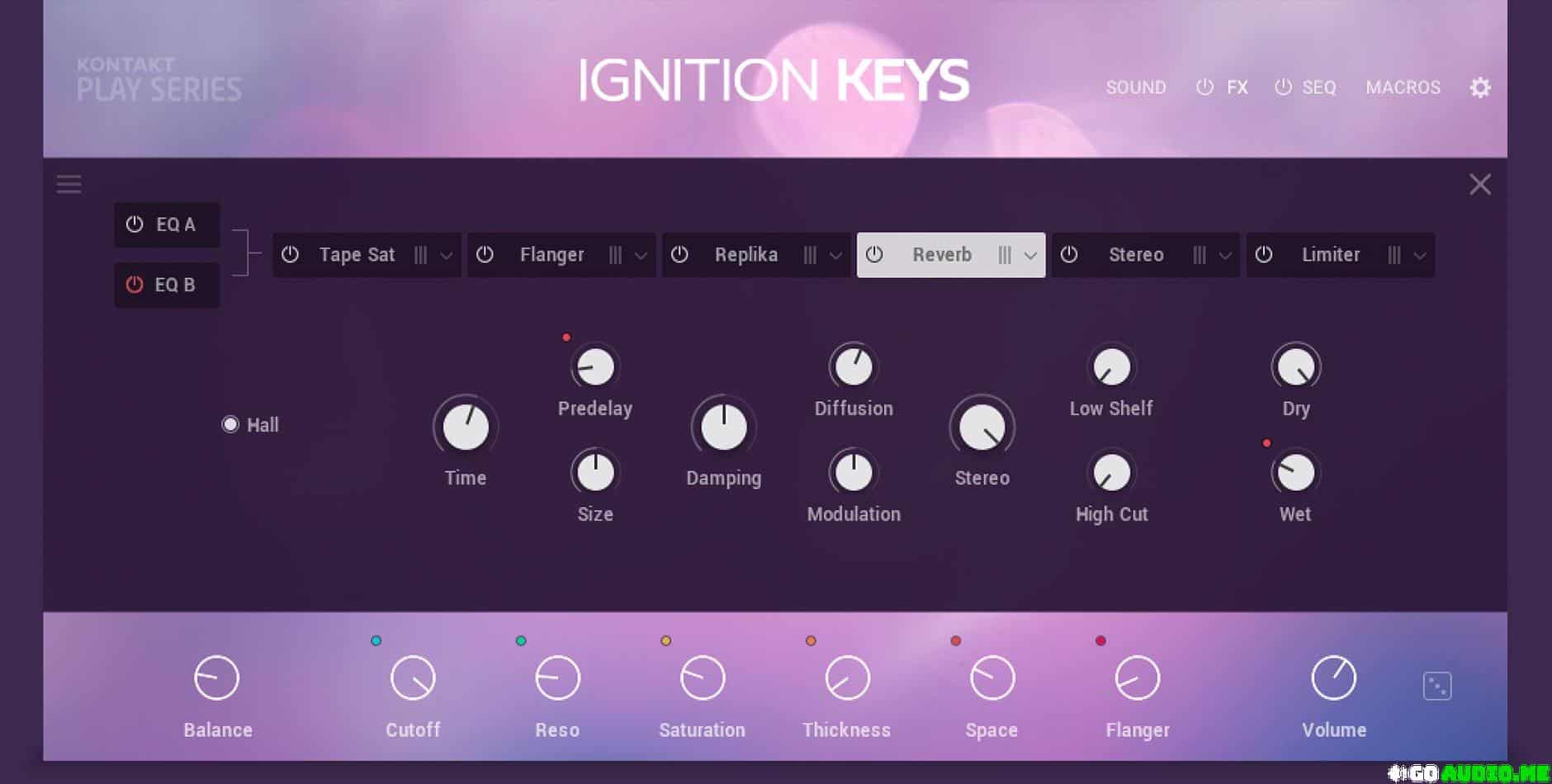Click the Tape Sat drag handle bars
The height and width of the screenshot is (784, 1552).
pyautogui.click(x=420, y=255)
